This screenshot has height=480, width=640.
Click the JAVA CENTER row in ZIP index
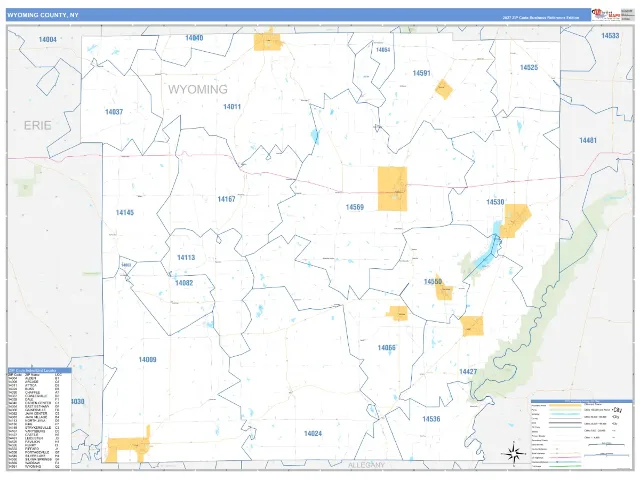[x=34, y=414]
